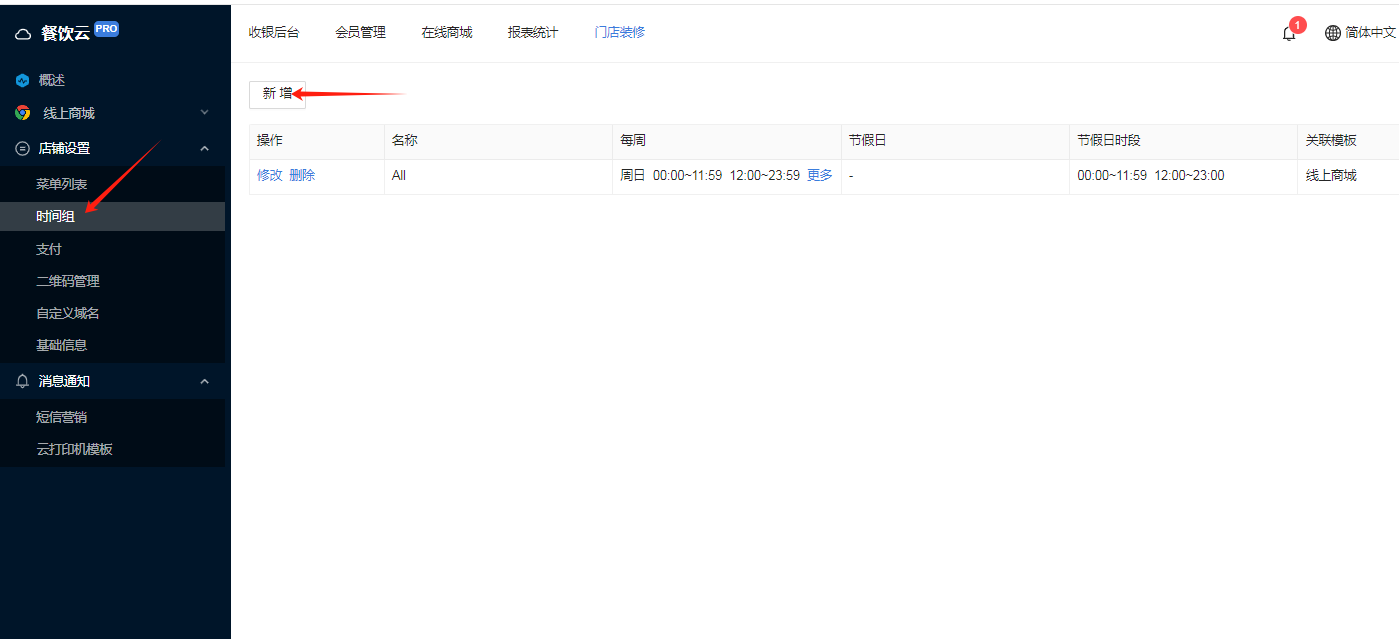The height and width of the screenshot is (639, 1399).
Task: Collapse the 消息通知 section chevron
Action: [x=204, y=381]
